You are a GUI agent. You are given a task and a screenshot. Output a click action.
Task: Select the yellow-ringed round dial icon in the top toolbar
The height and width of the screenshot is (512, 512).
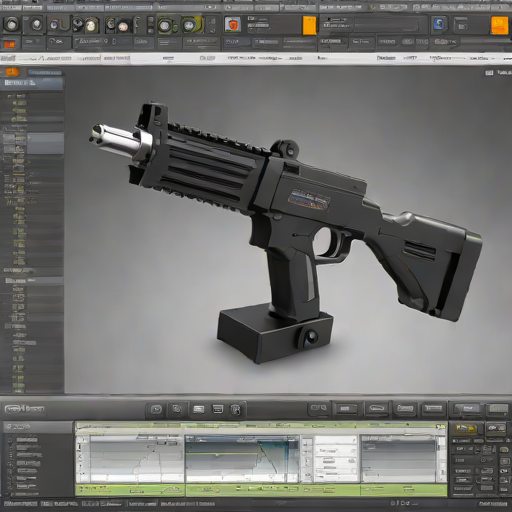[x=189, y=25]
